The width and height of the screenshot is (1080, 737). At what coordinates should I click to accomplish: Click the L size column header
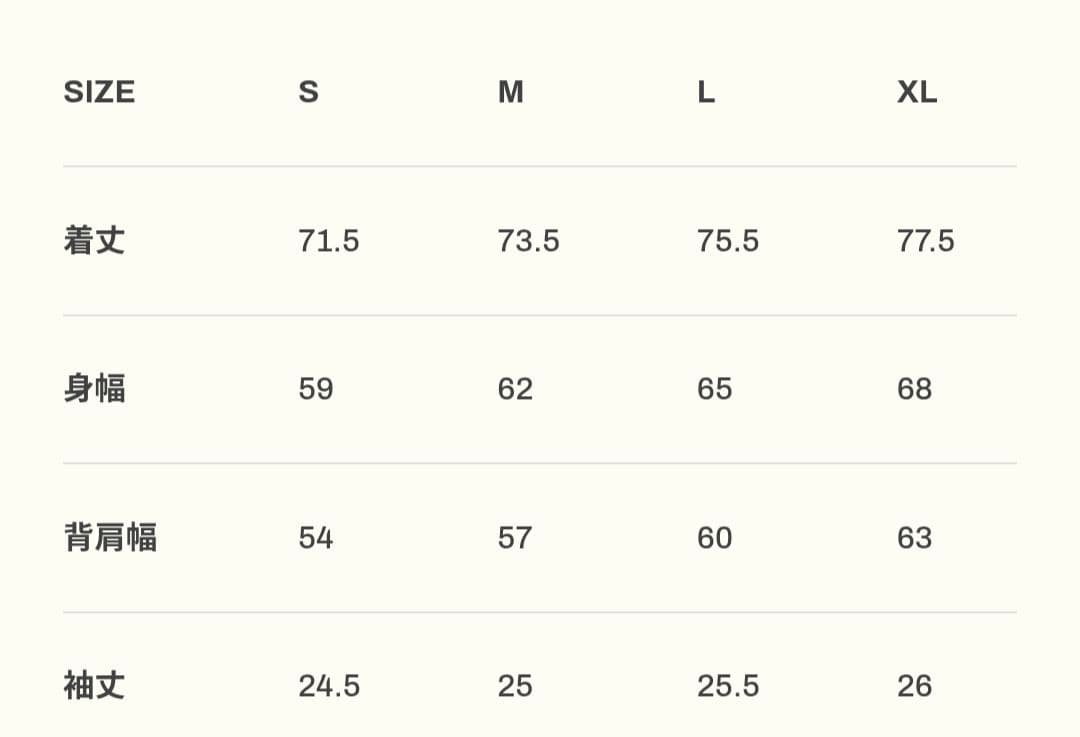[706, 92]
